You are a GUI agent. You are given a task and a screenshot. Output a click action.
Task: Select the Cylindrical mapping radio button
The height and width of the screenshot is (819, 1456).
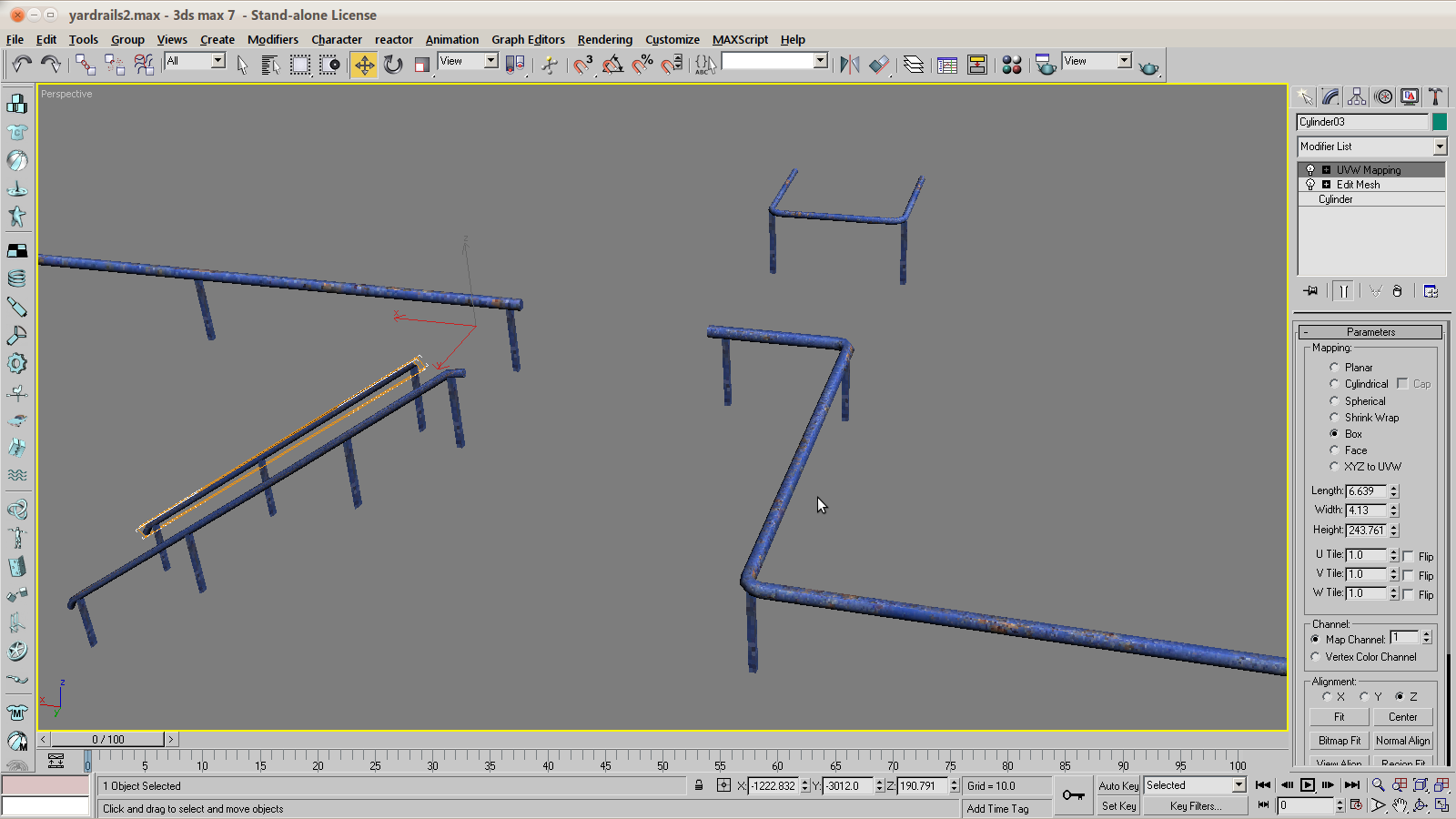point(1334,384)
